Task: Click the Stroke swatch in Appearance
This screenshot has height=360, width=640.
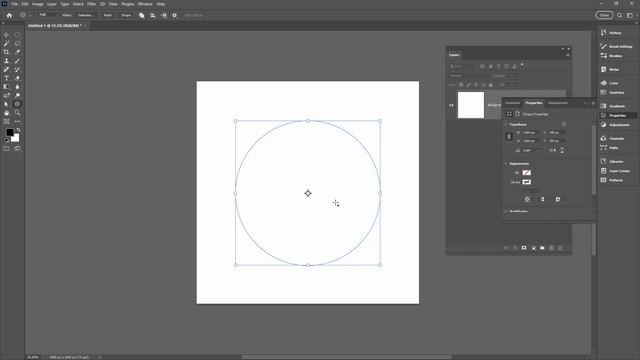Action: pos(527,182)
